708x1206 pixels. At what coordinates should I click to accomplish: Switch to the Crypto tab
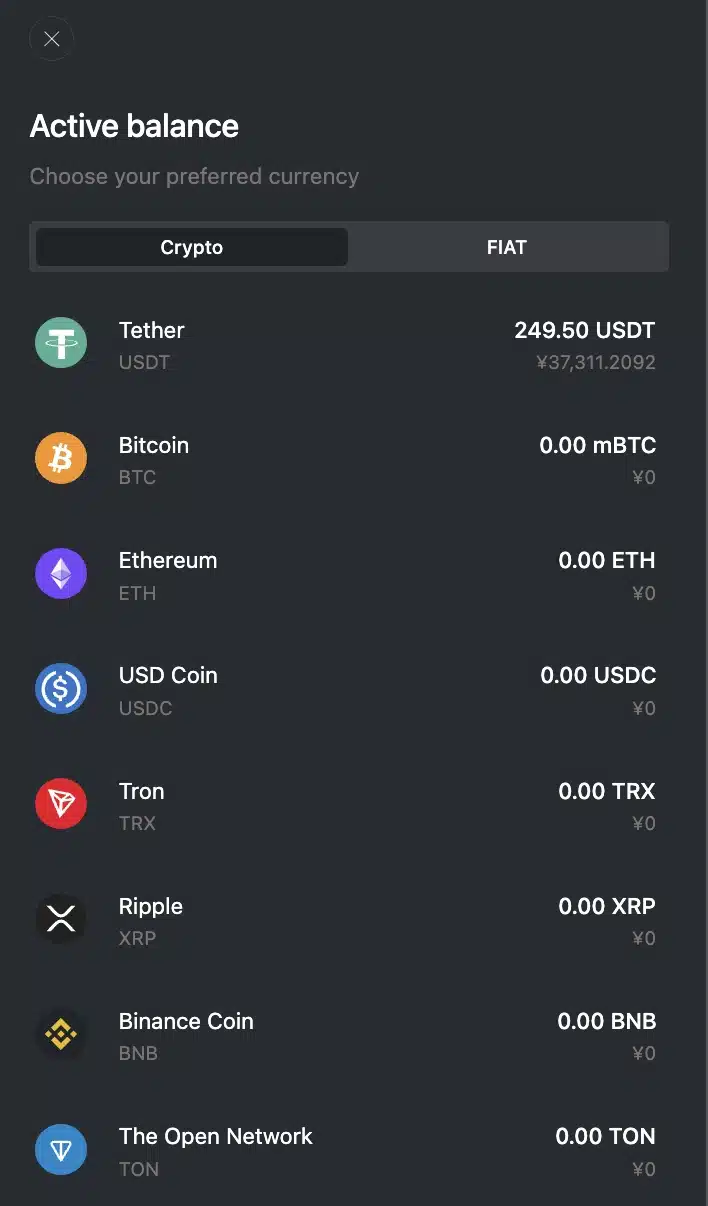click(192, 247)
